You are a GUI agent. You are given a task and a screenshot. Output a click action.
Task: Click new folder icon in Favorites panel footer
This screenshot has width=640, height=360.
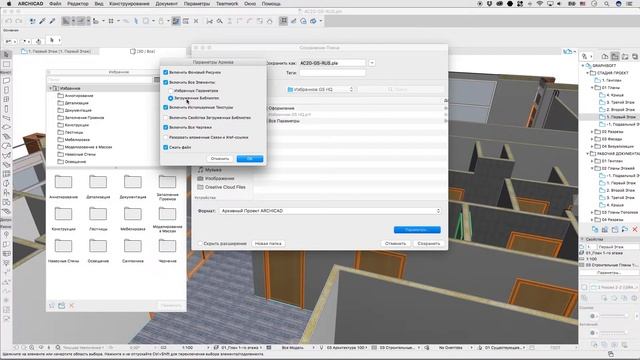[62, 305]
